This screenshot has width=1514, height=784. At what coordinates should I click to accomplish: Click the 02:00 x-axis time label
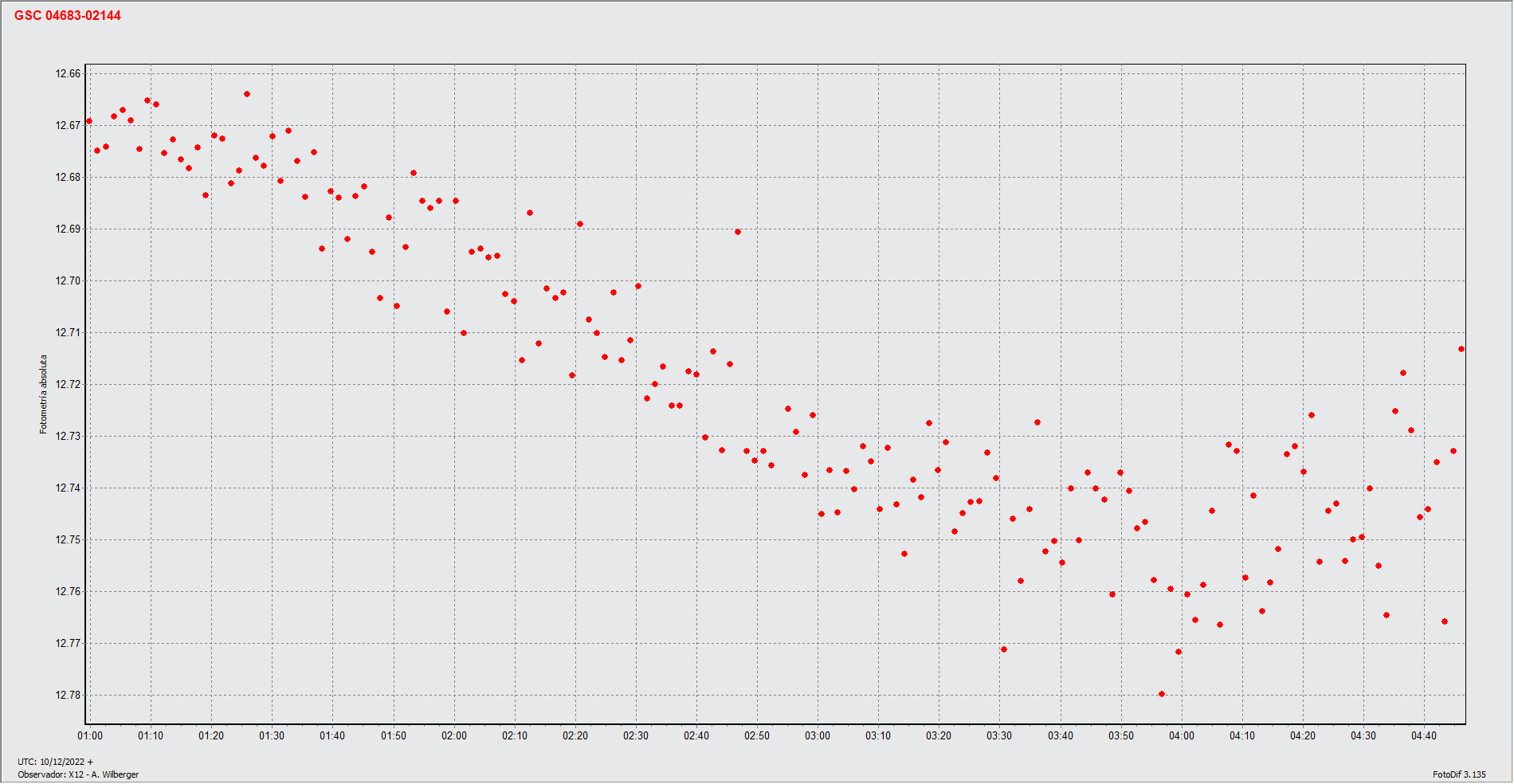tap(454, 735)
